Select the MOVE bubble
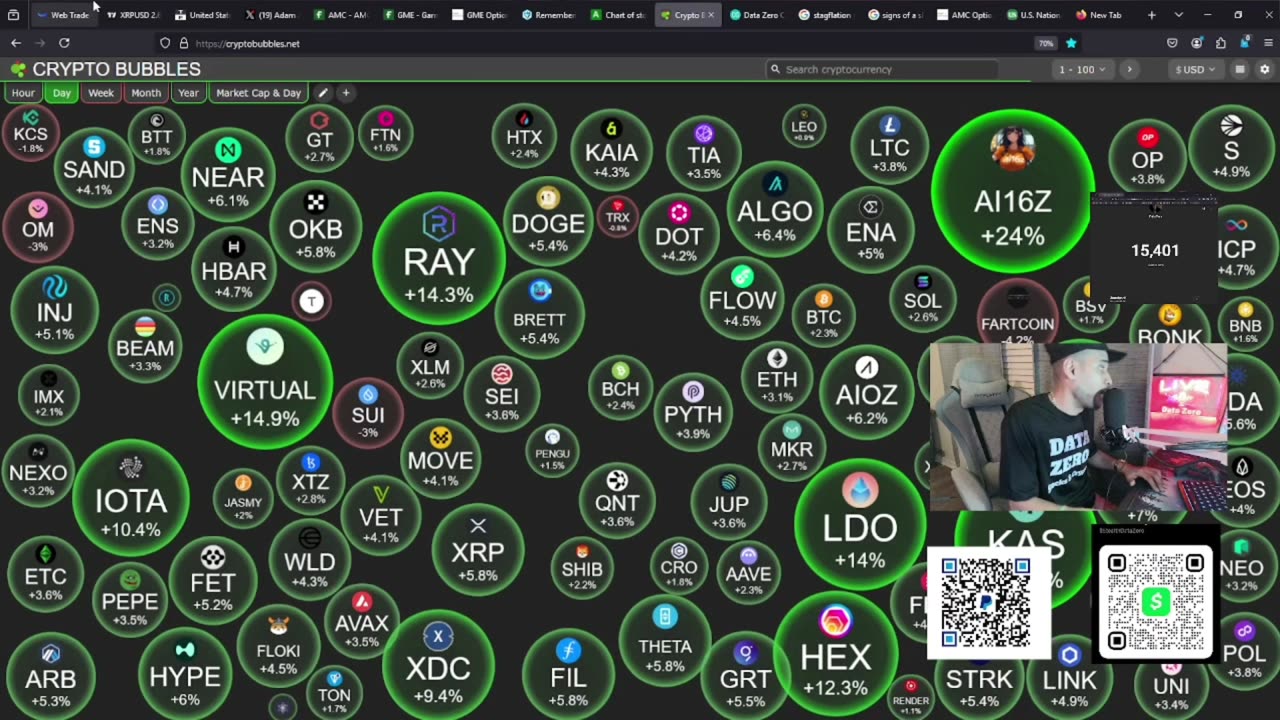 click(441, 458)
